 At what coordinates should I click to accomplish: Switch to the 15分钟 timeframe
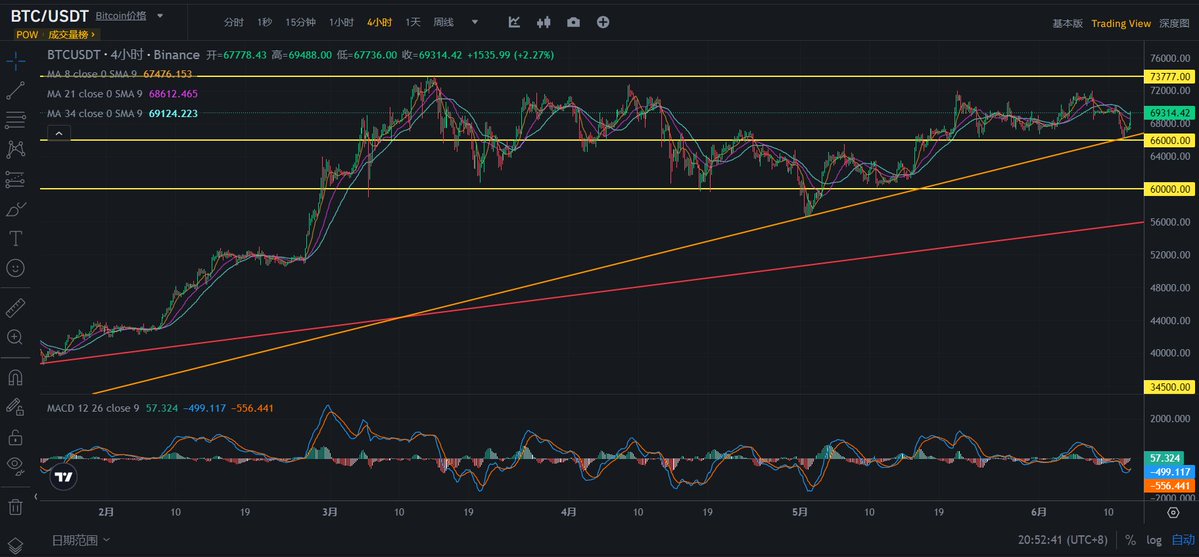[x=301, y=22]
